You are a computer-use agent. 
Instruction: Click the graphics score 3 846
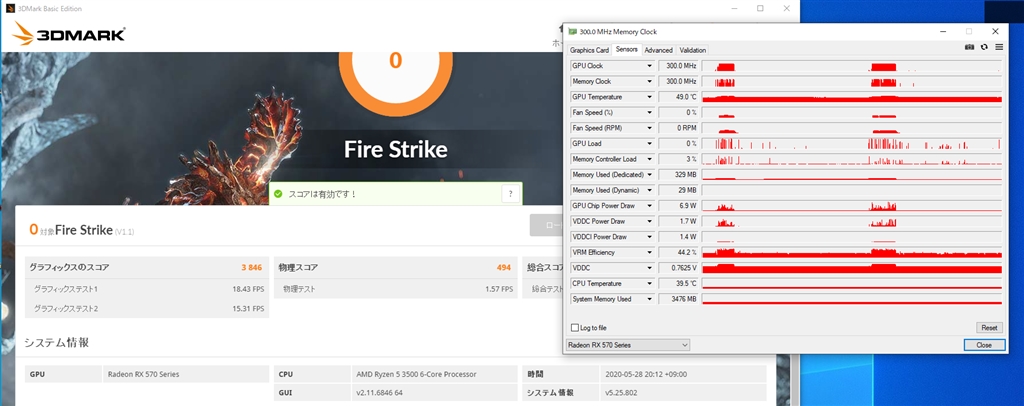coord(251,268)
